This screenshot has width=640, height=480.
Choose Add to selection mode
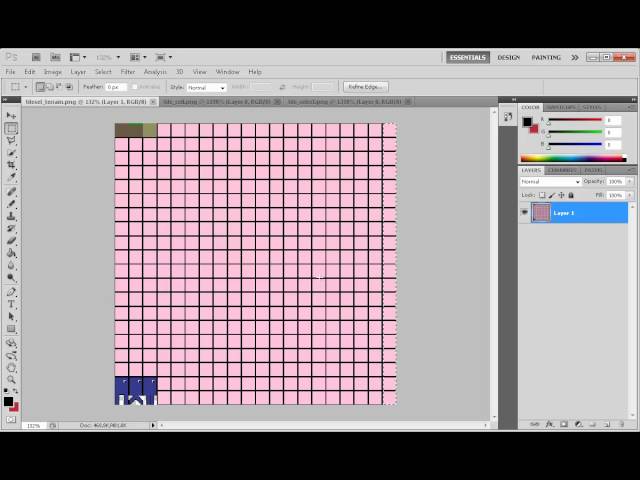[x=50, y=87]
